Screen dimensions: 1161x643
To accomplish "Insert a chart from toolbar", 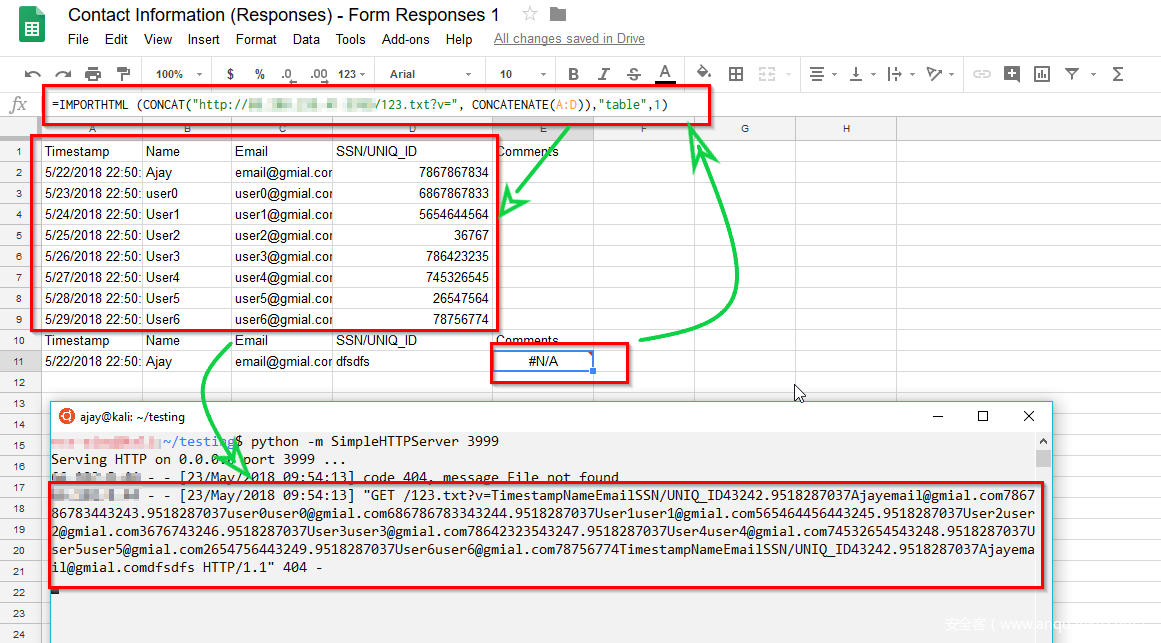I will 1042,74.
